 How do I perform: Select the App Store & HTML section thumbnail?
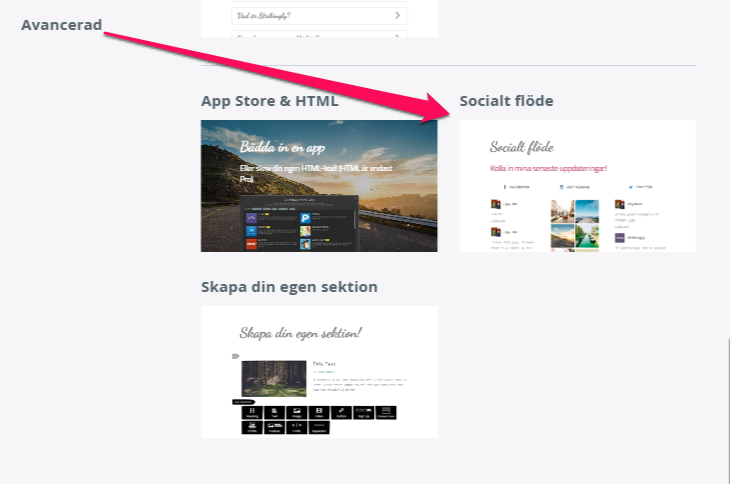coord(319,186)
